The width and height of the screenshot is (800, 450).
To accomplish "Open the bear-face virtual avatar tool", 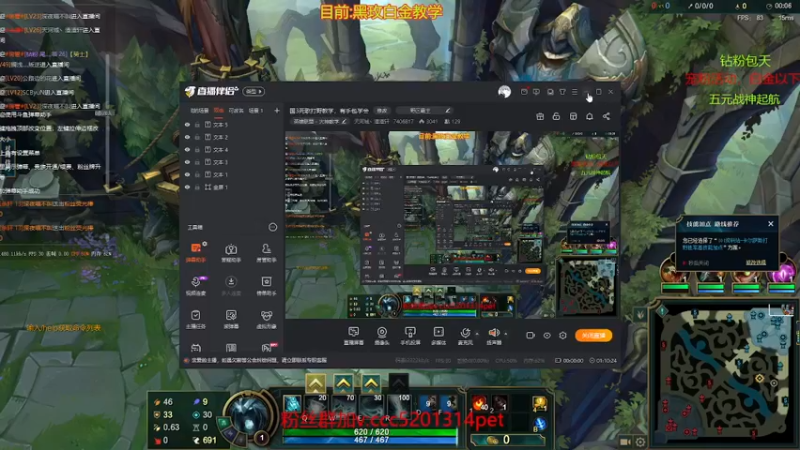I will [266, 319].
